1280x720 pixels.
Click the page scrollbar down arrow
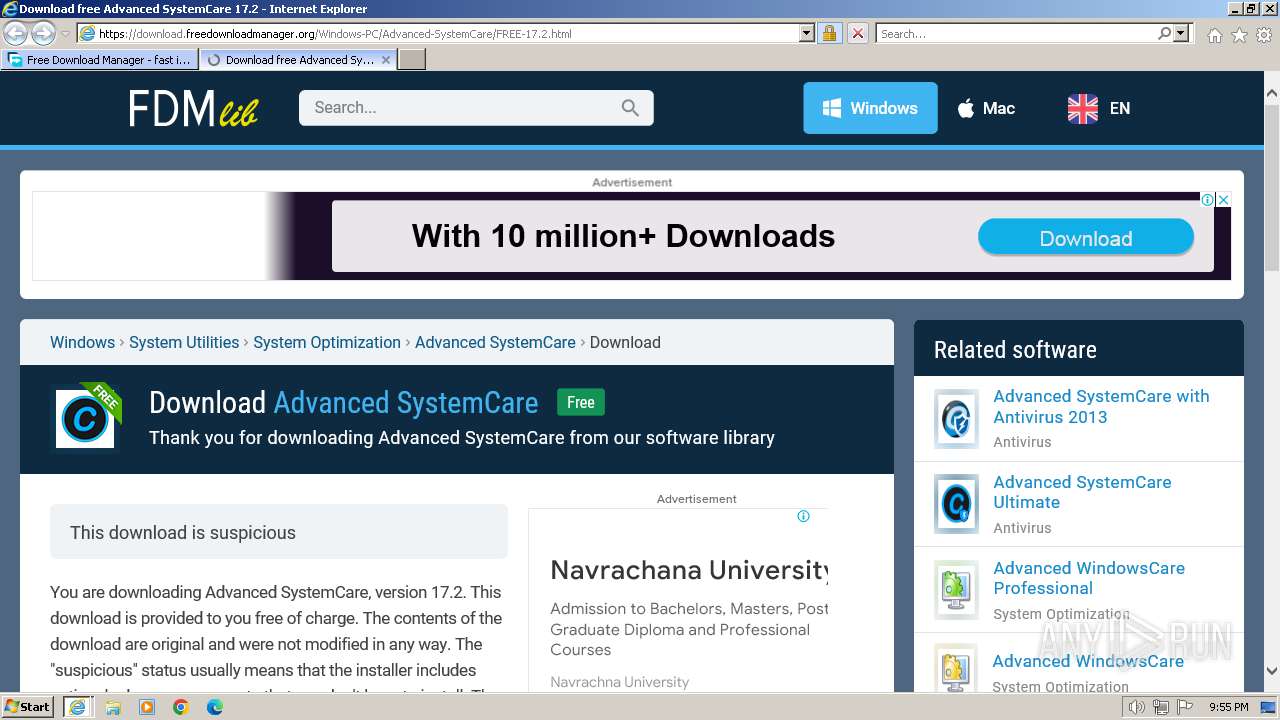[1271, 672]
